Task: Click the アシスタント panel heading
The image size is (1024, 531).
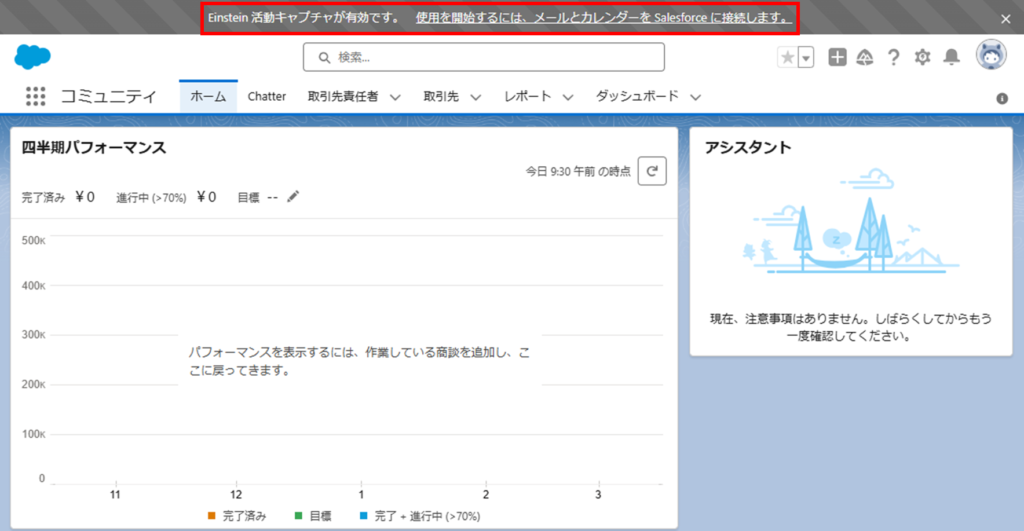Action: coord(748,148)
